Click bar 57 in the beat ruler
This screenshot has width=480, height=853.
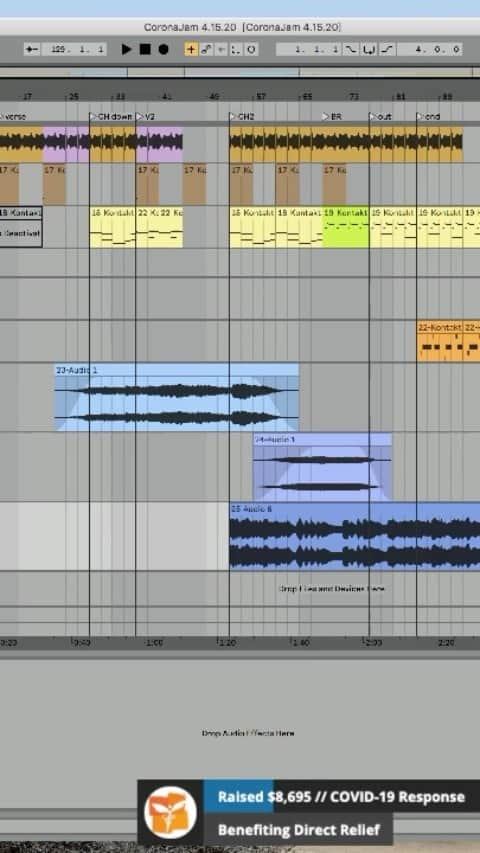(x=261, y=97)
